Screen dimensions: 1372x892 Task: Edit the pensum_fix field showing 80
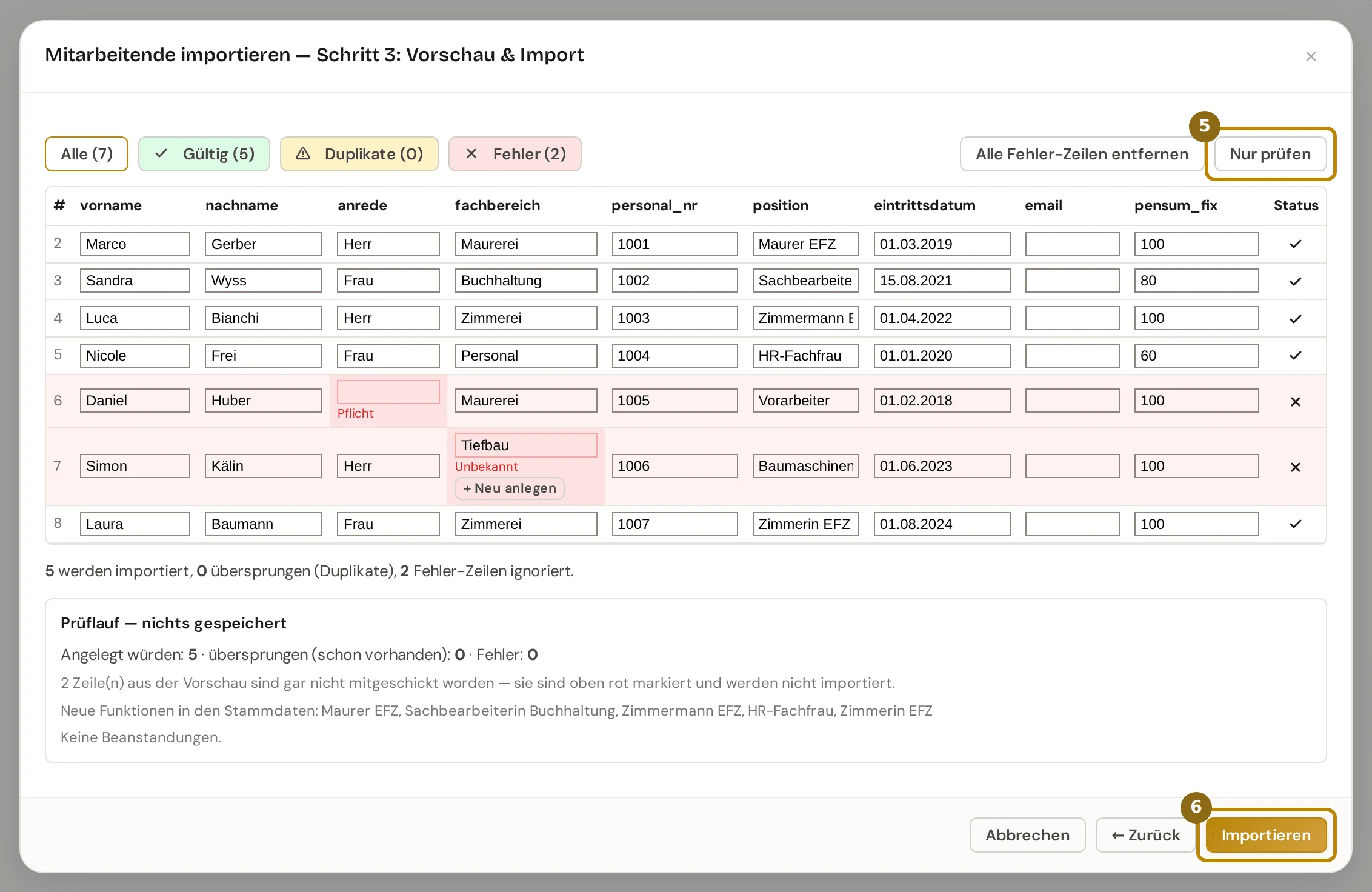pyautogui.click(x=1196, y=281)
